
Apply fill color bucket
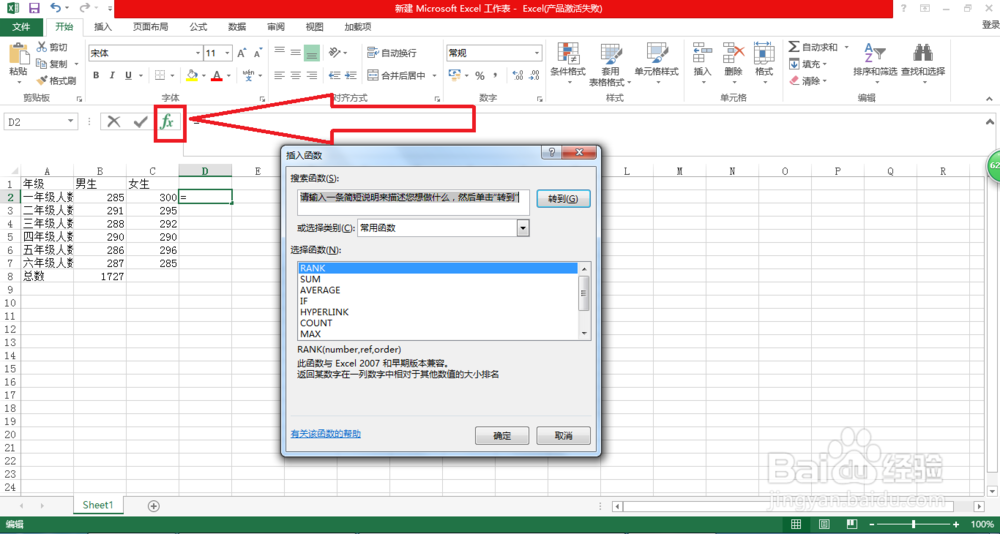click(x=191, y=75)
